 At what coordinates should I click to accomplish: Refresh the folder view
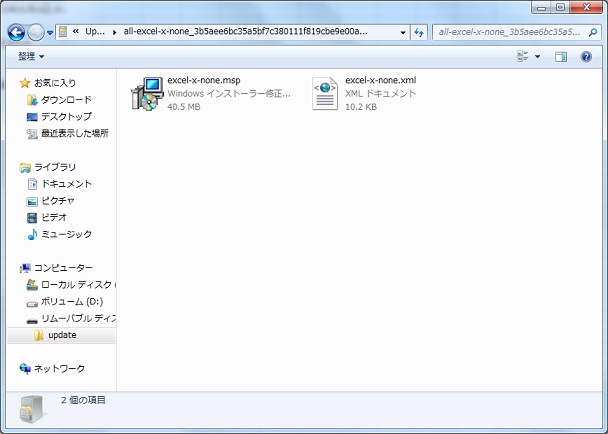click(x=419, y=33)
